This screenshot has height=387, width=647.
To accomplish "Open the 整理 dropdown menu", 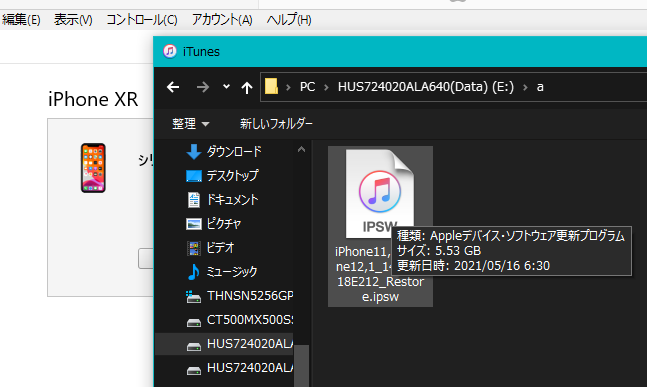I will [x=191, y=123].
